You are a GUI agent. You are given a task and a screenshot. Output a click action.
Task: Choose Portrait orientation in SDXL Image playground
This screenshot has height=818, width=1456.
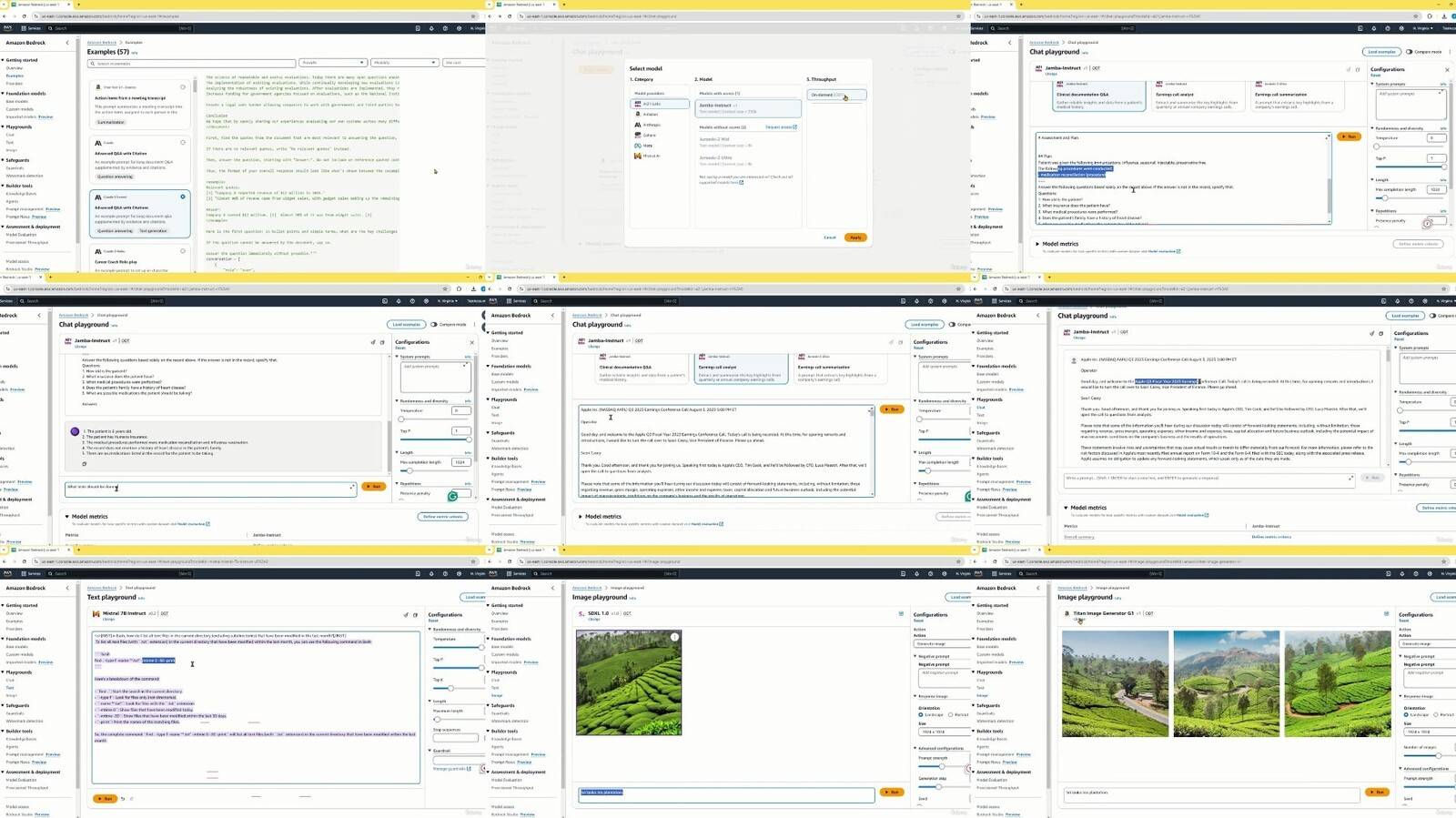(951, 715)
